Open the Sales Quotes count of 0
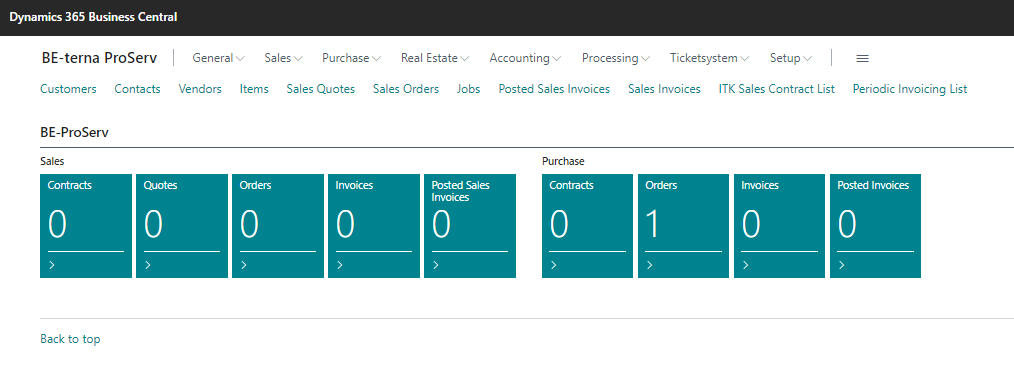The width and height of the screenshot is (1014, 373). [x=153, y=224]
